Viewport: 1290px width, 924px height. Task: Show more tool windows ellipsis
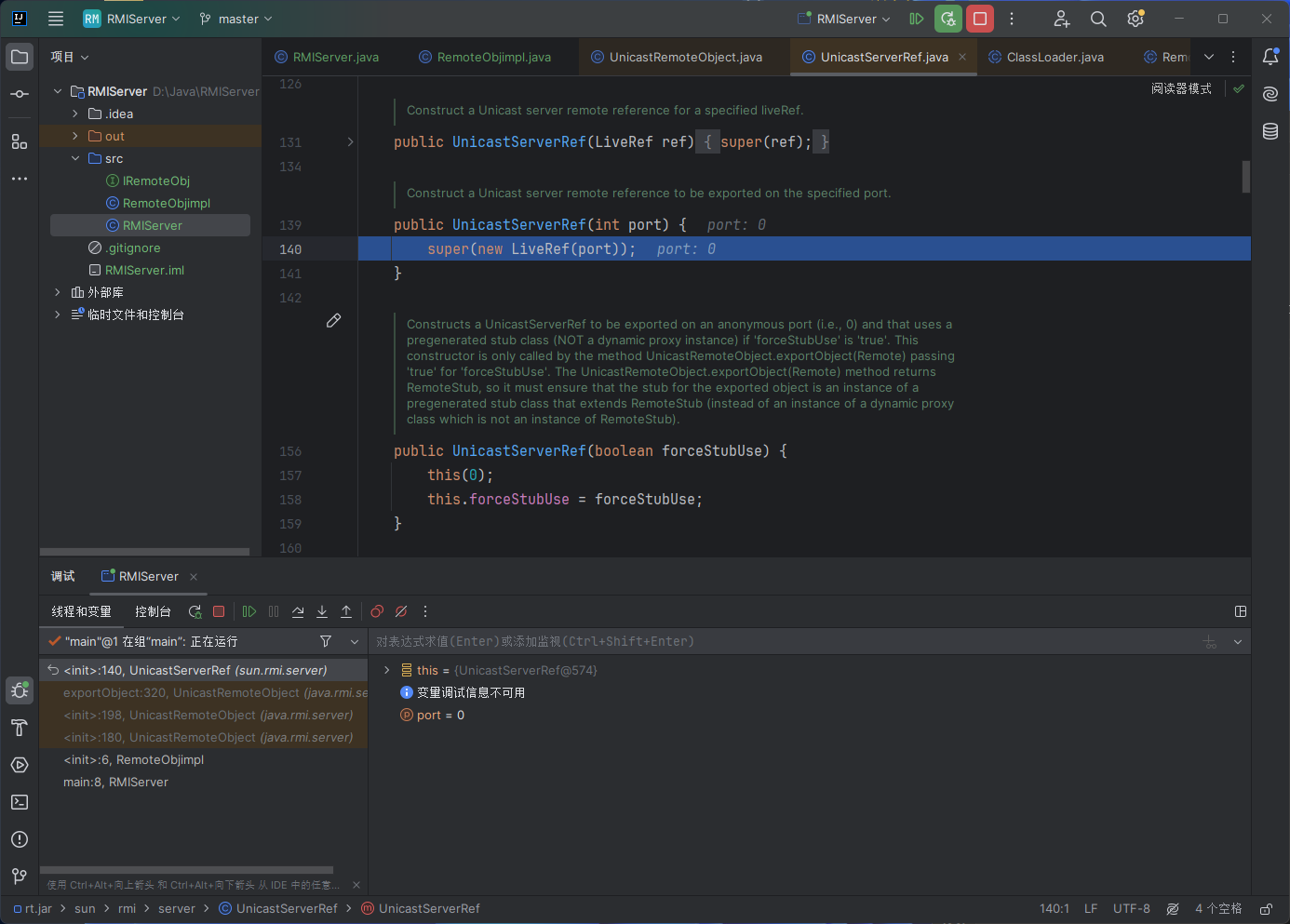(x=20, y=179)
